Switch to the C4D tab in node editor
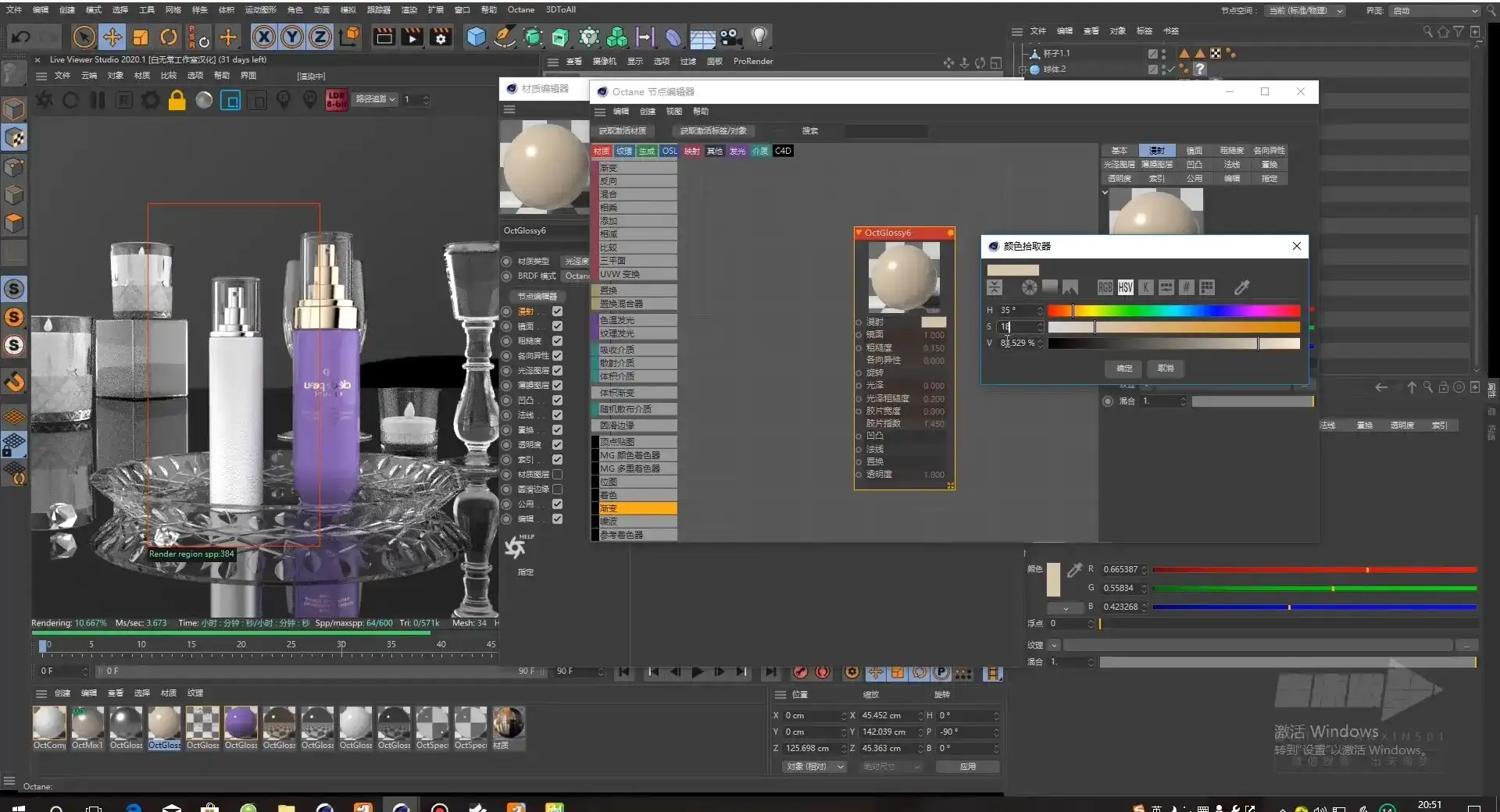Image resolution: width=1500 pixels, height=812 pixels. 783,151
